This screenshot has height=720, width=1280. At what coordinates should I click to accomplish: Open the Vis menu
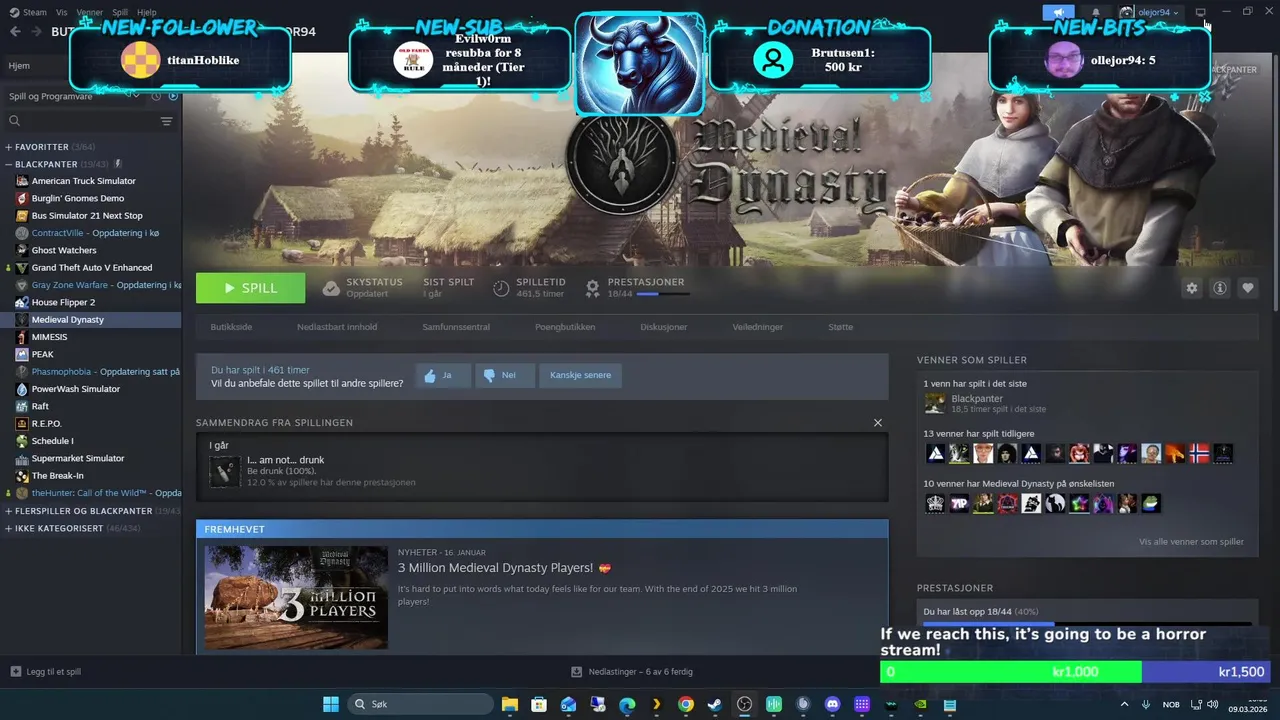click(62, 12)
